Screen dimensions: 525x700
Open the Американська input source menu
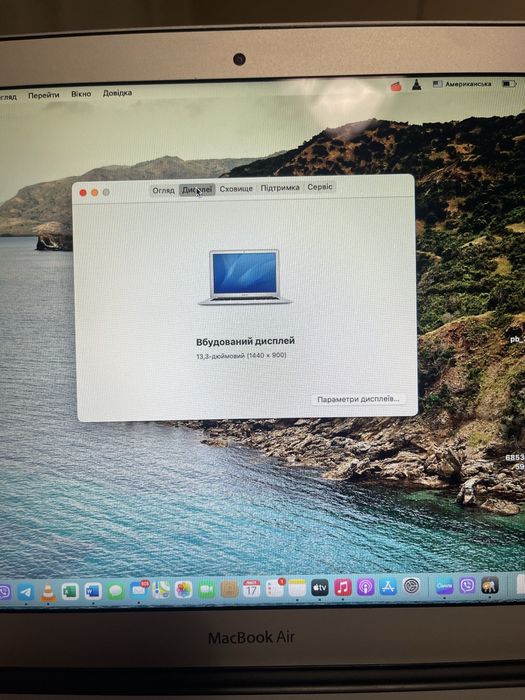[x=462, y=84]
